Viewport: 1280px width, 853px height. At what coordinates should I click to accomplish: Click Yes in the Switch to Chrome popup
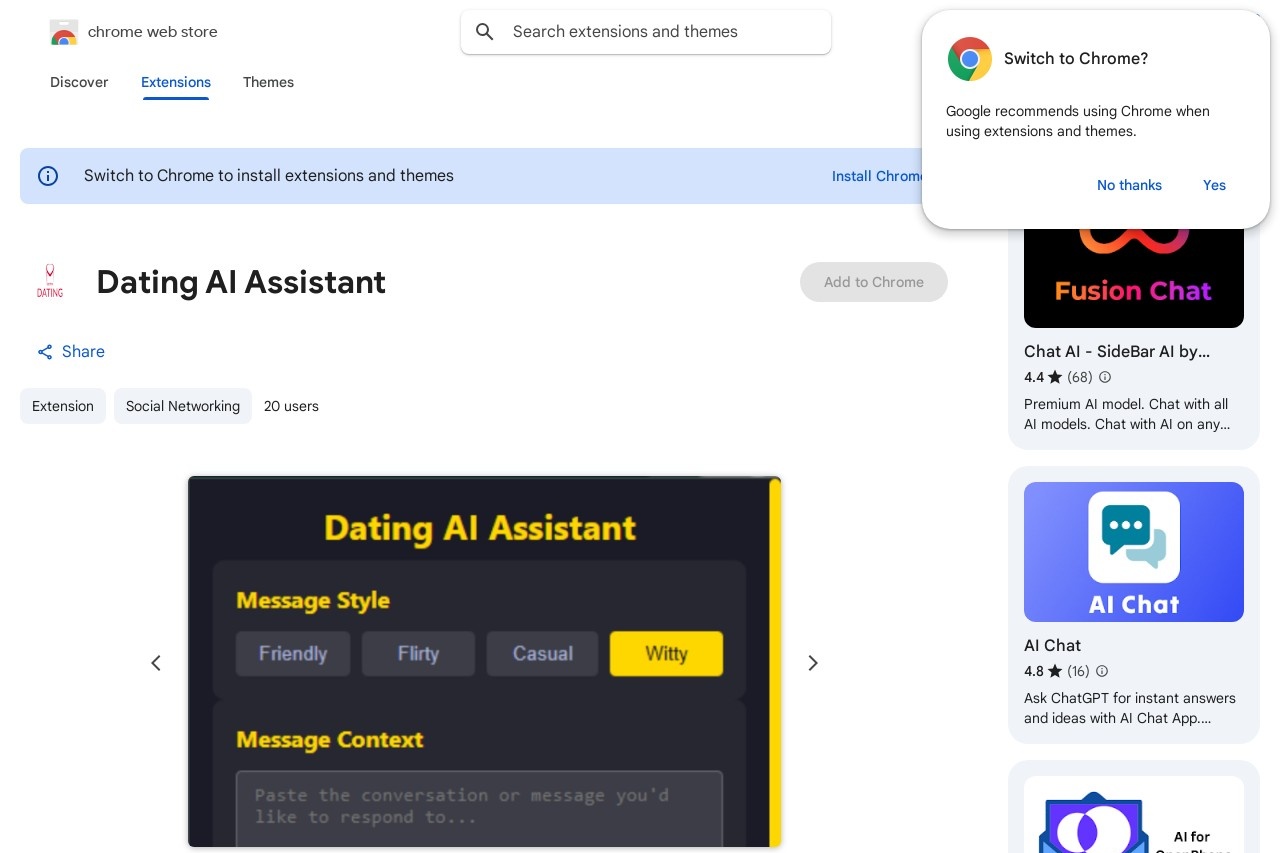pos(1214,185)
